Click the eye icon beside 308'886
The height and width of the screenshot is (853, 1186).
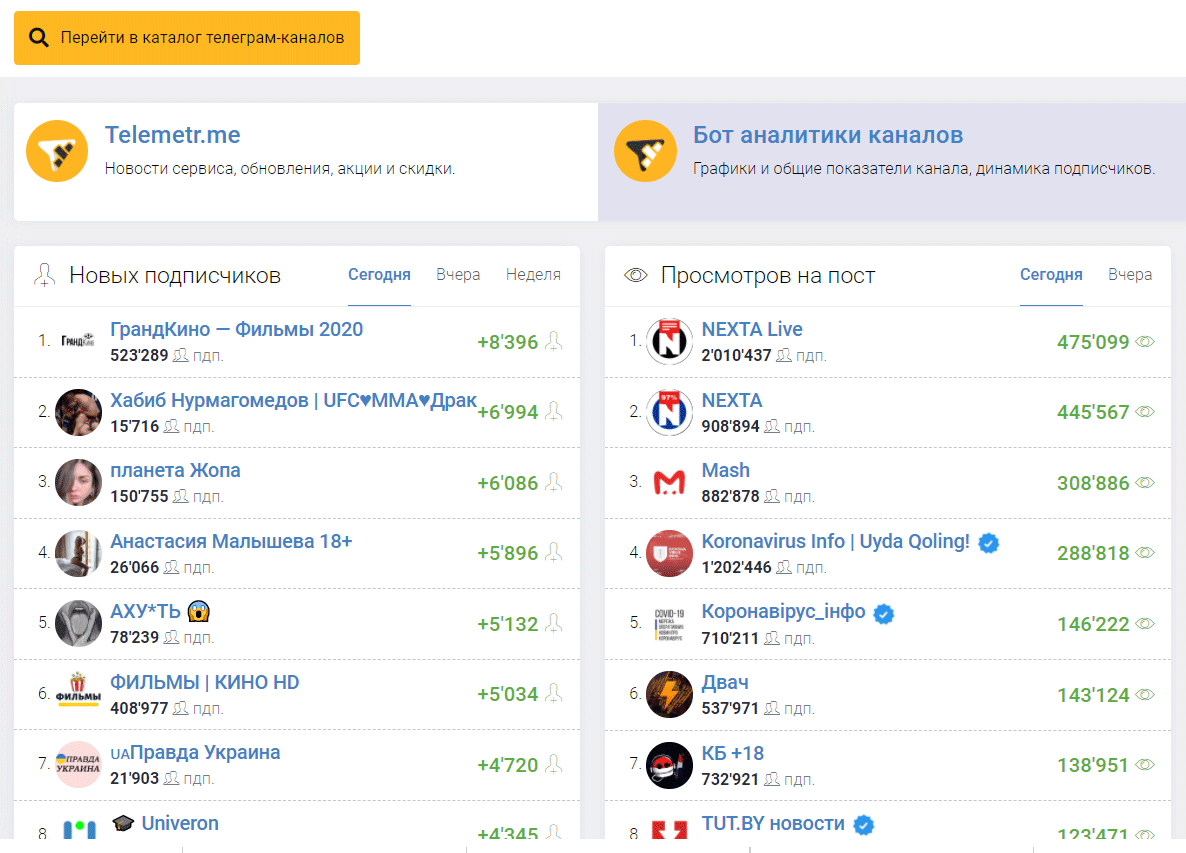click(x=1145, y=482)
